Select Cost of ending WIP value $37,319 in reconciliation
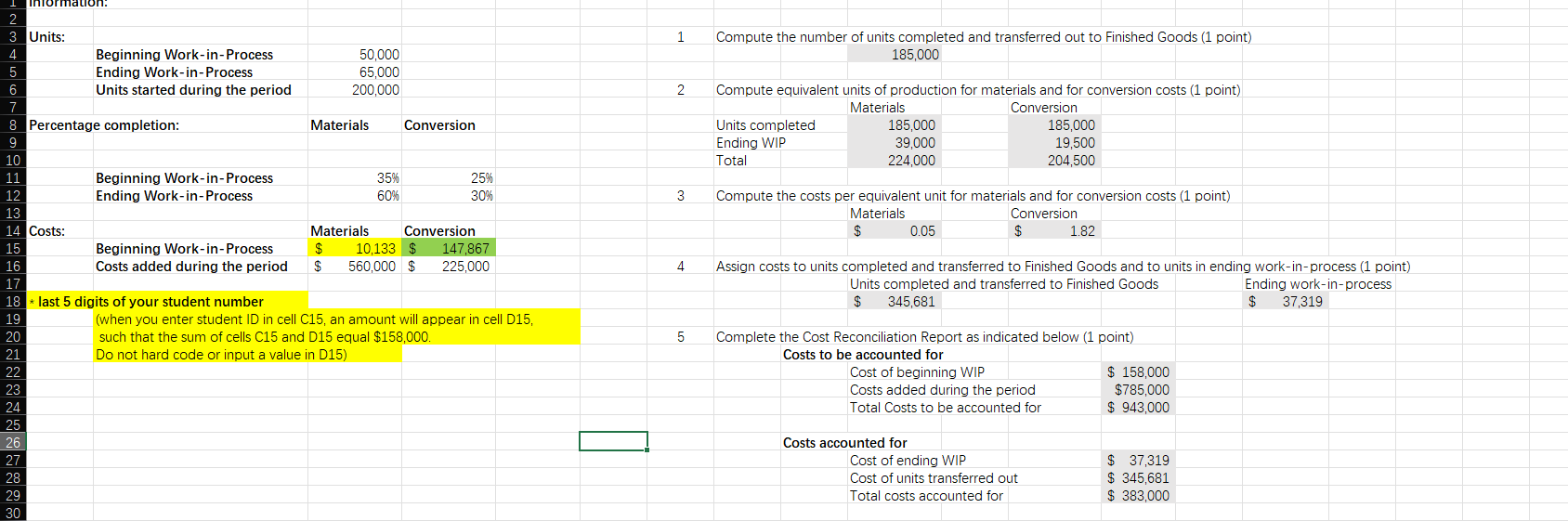The height and width of the screenshot is (521, 1568). pyautogui.click(x=1138, y=461)
